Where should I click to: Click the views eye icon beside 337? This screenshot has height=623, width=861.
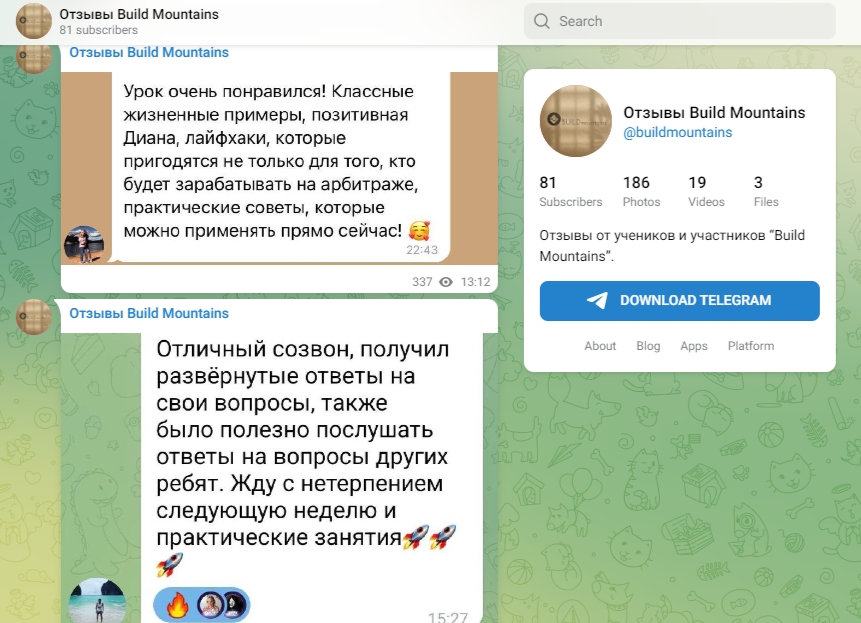446,282
